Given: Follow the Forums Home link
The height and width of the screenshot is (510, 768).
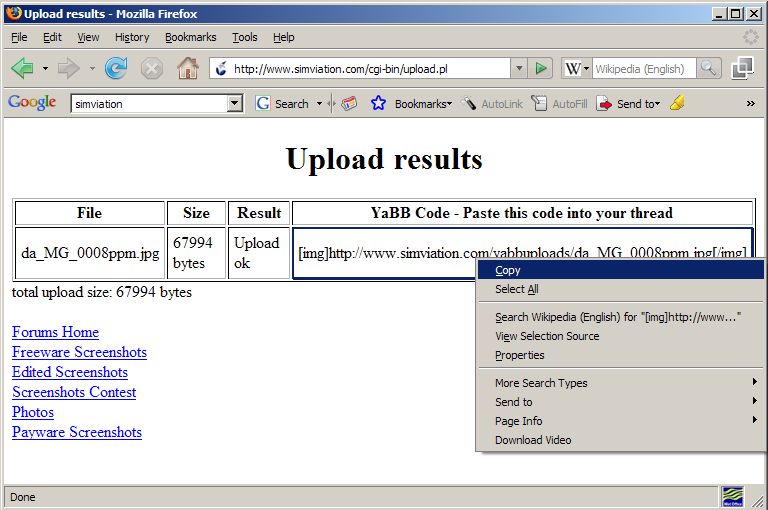Looking at the screenshot, I should click(x=55, y=332).
